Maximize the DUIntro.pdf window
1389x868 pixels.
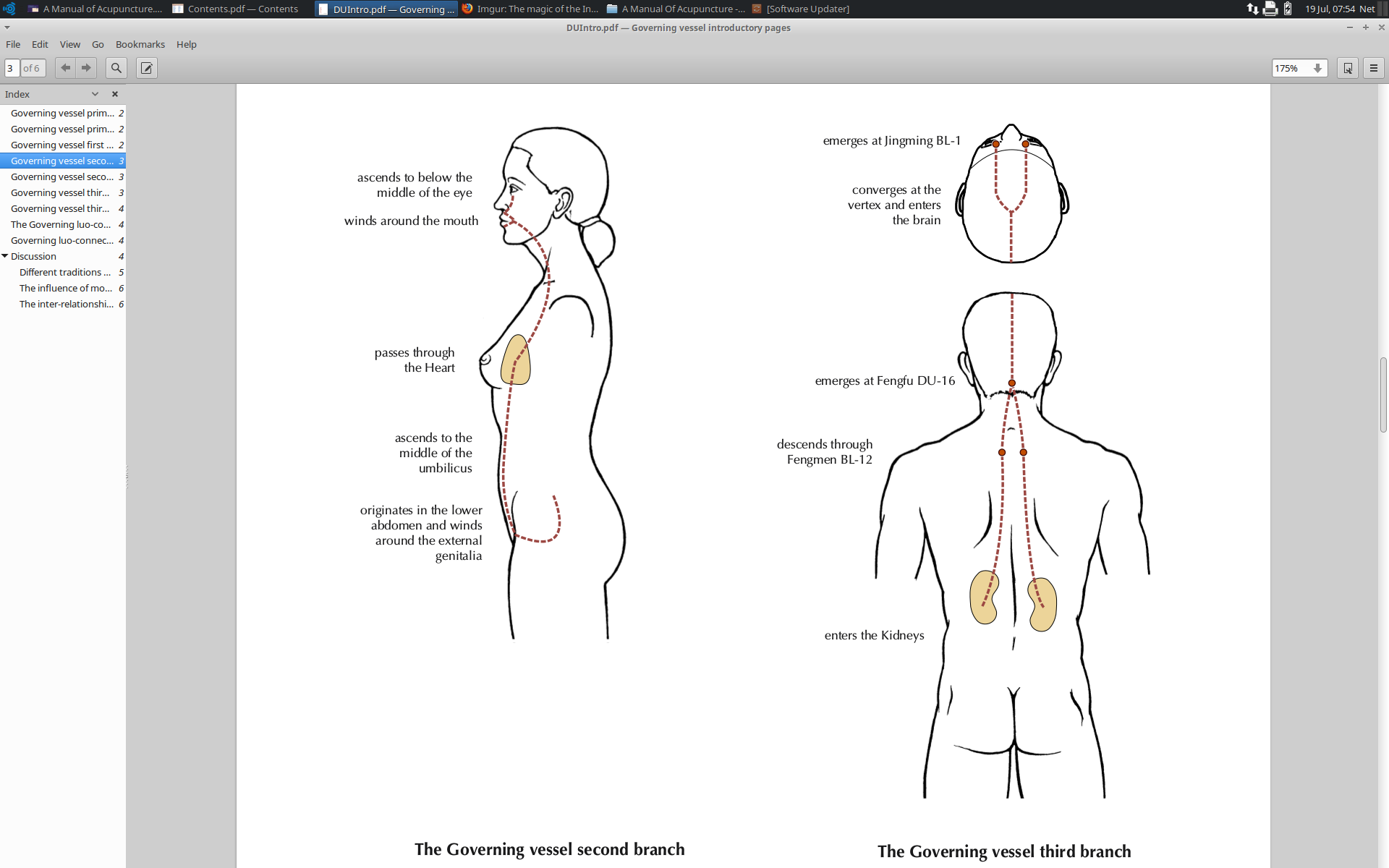[x=1366, y=27]
